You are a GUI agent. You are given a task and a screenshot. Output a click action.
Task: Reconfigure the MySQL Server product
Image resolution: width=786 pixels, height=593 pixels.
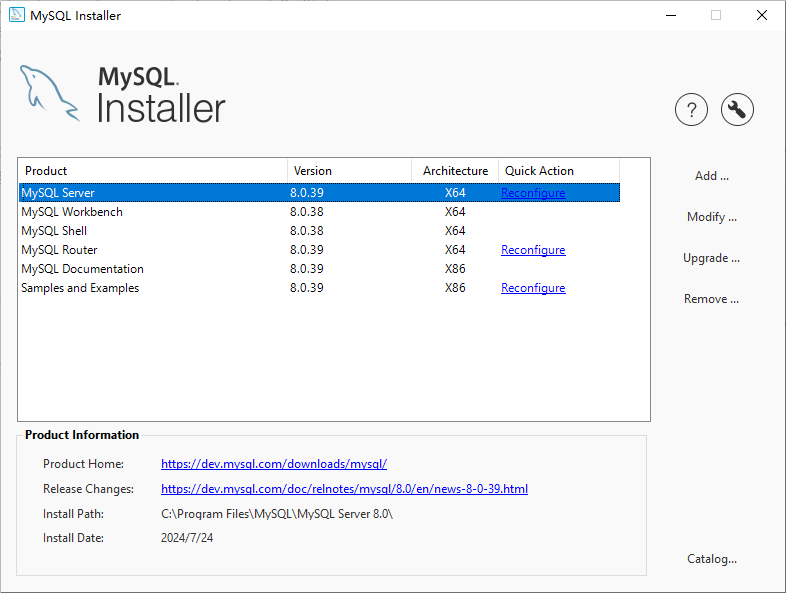[533, 193]
